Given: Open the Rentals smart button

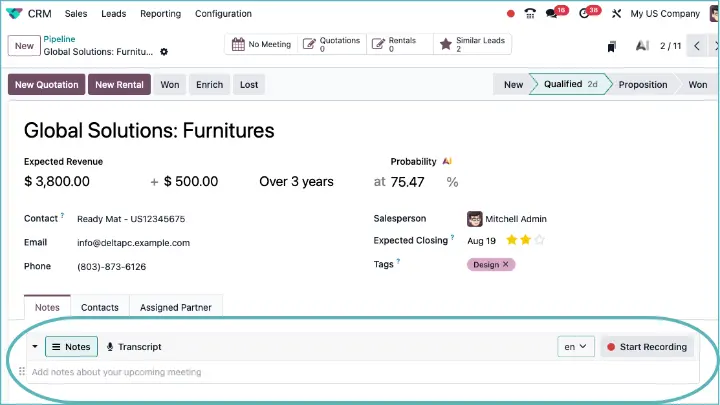Looking at the screenshot, I should tap(399, 44).
